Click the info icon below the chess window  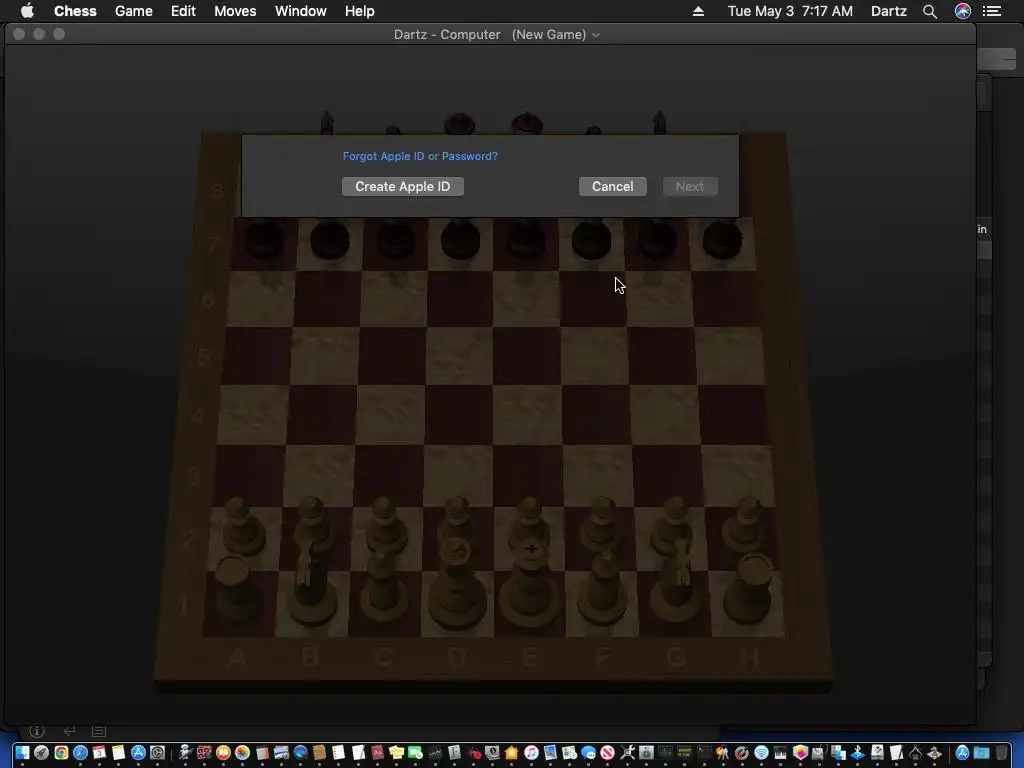37,731
